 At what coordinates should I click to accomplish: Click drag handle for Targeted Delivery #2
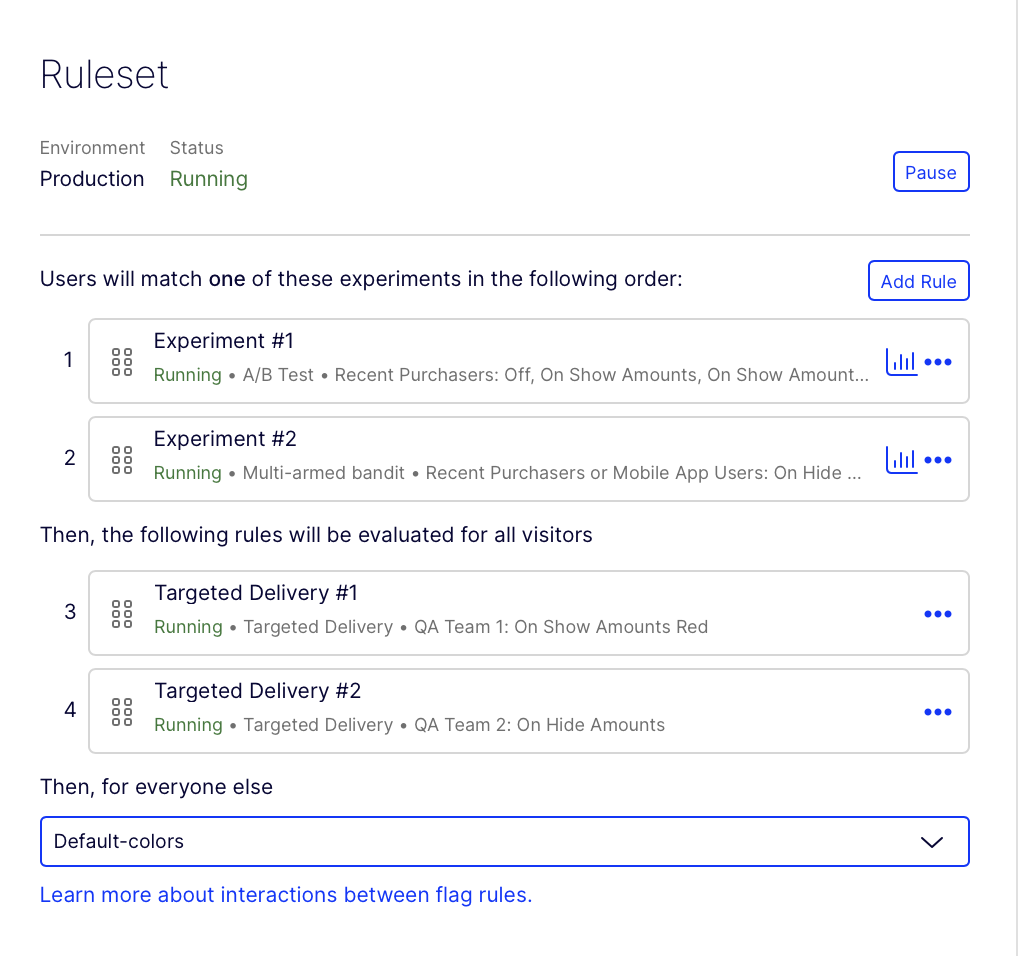(122, 712)
